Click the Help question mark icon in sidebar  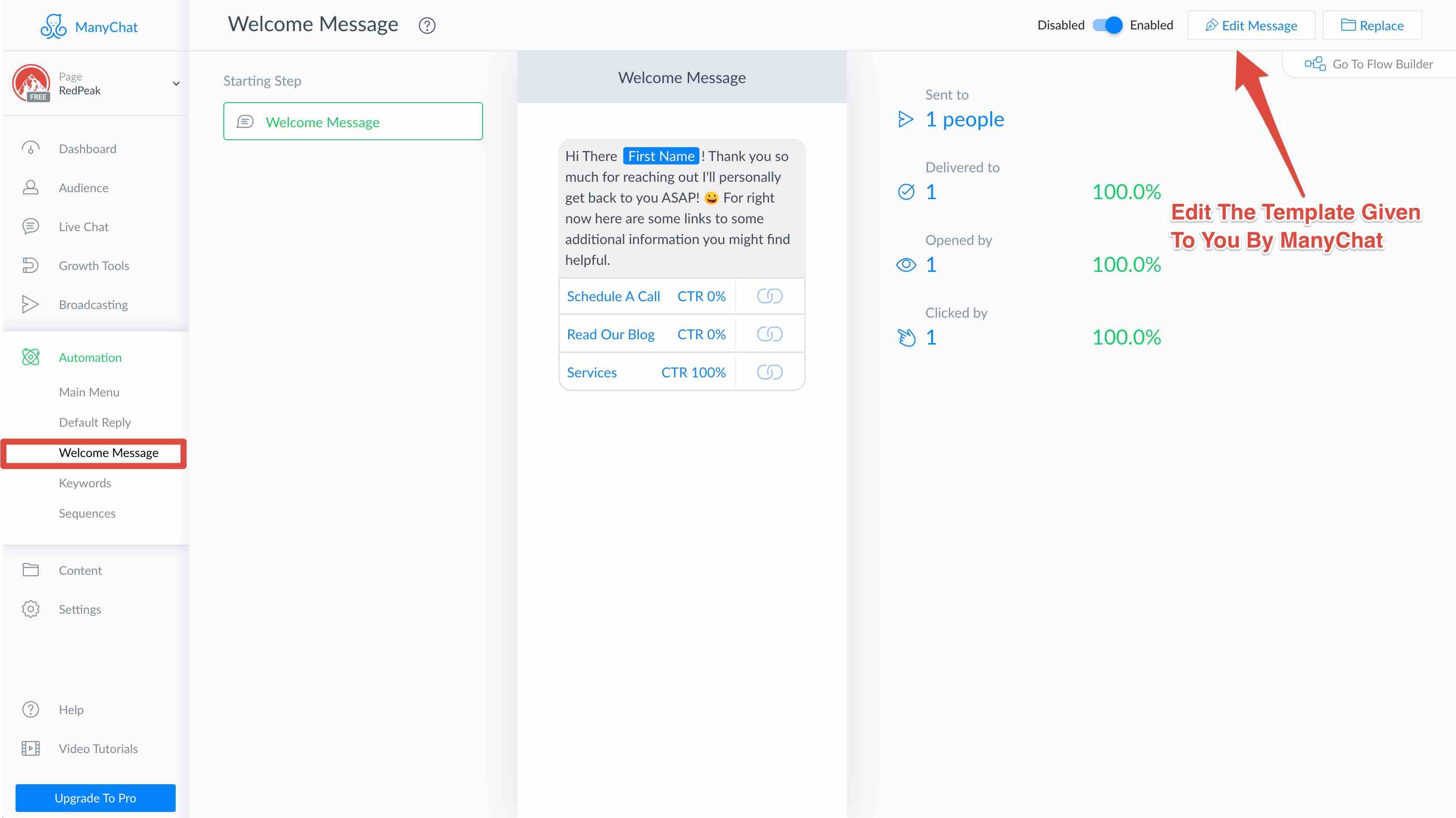pyautogui.click(x=31, y=709)
